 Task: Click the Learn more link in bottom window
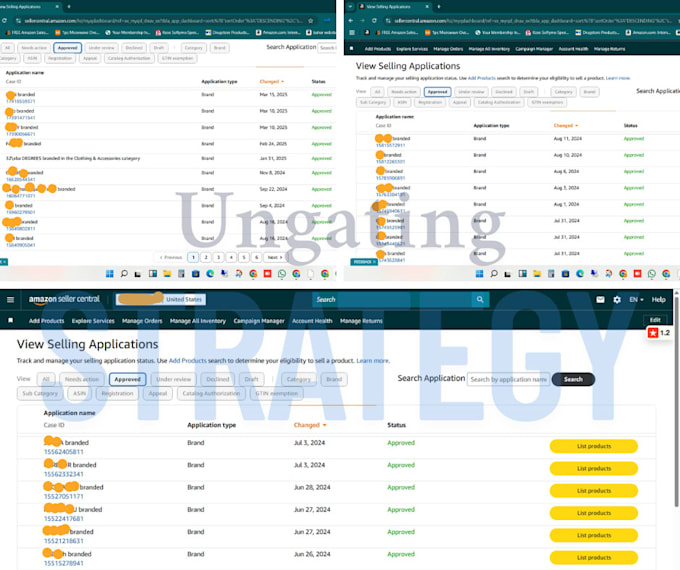point(373,360)
